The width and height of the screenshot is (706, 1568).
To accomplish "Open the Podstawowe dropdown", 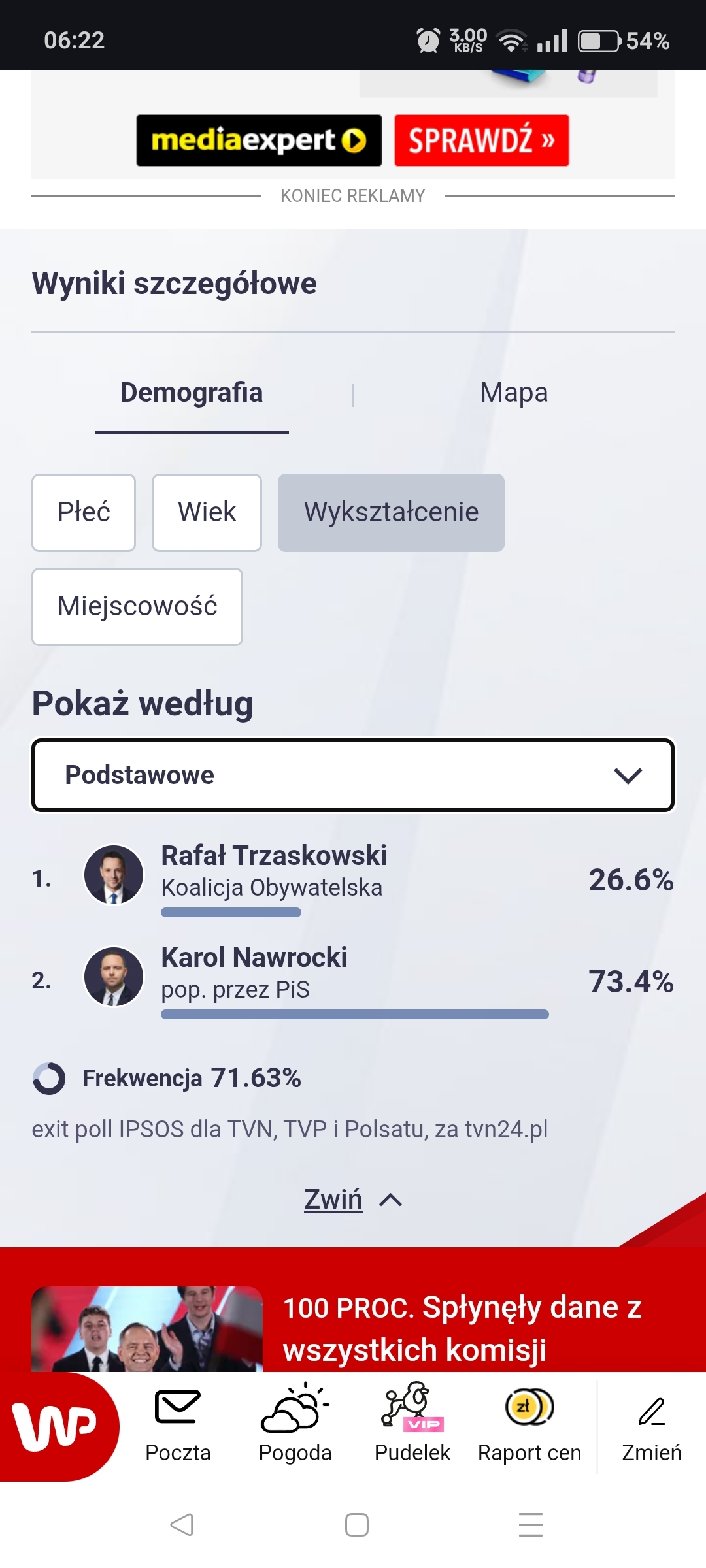I will [353, 776].
